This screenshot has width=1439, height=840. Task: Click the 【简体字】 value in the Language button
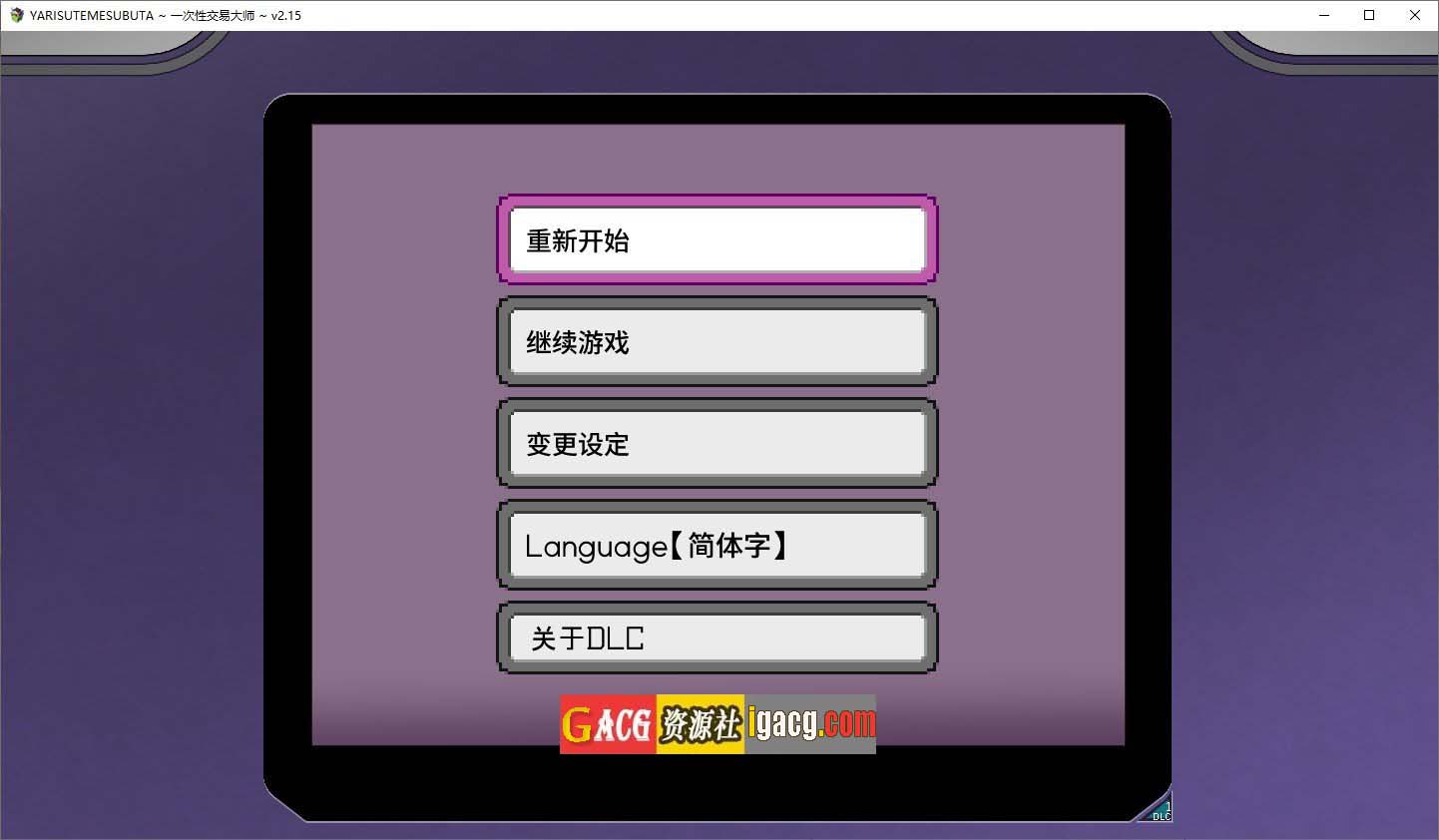click(x=729, y=546)
